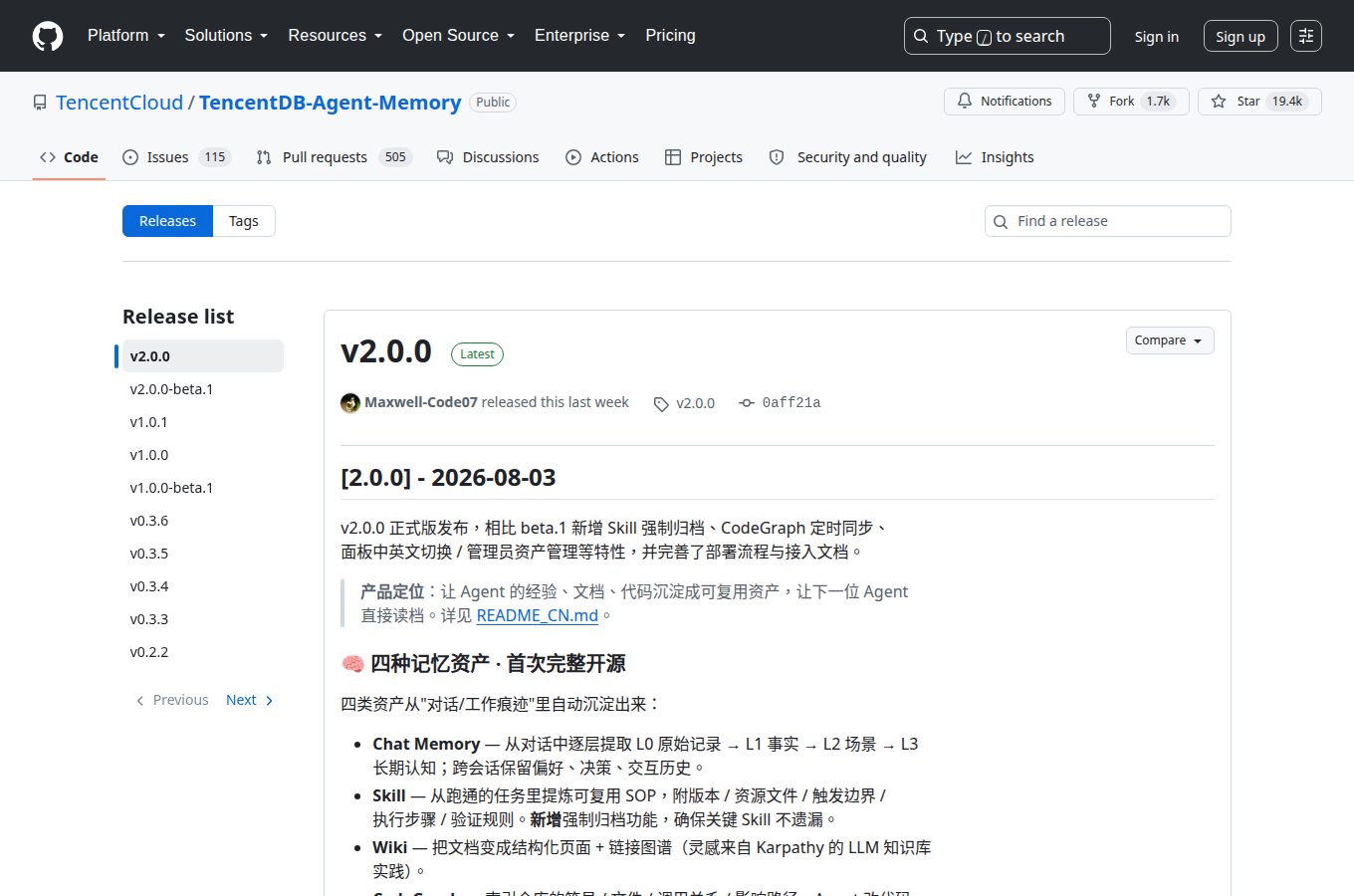1354x896 pixels.
Task: Open the Actions tab label
Action: tap(614, 157)
